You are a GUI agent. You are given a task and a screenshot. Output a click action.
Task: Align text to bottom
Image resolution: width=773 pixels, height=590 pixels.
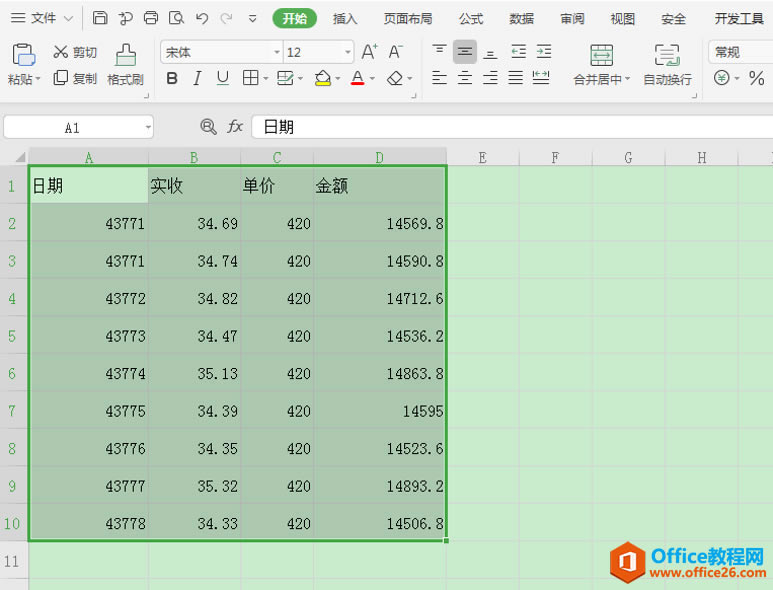click(490, 52)
